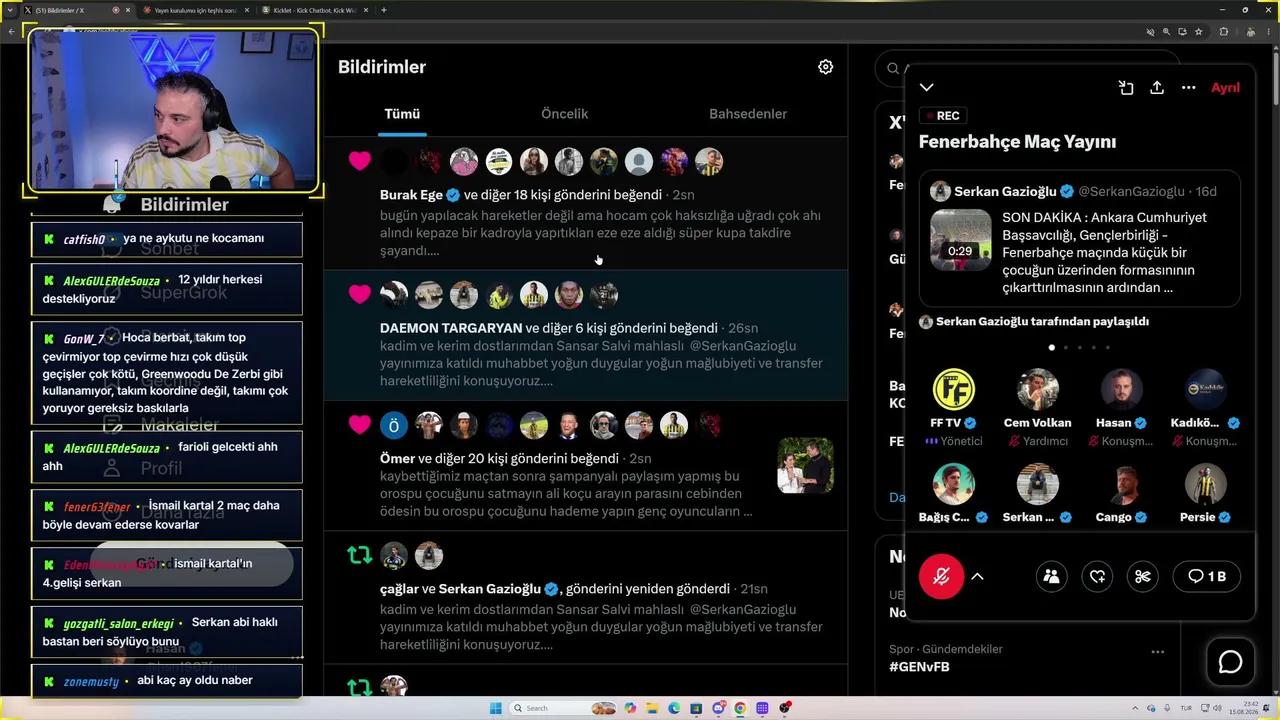Click repost icon on çağlar notification
Image resolution: width=1280 pixels, height=720 pixels.
[360, 555]
